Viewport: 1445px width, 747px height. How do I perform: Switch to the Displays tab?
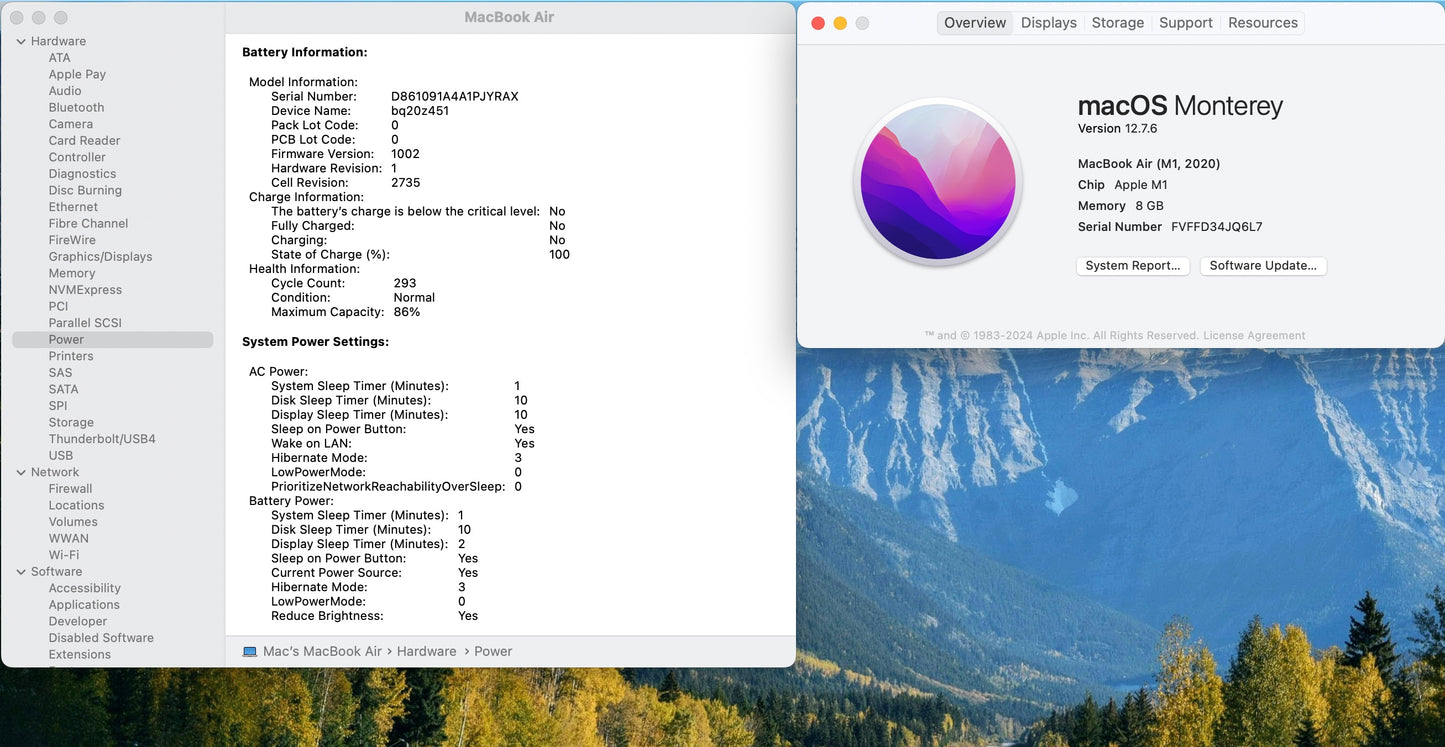pyautogui.click(x=1048, y=23)
